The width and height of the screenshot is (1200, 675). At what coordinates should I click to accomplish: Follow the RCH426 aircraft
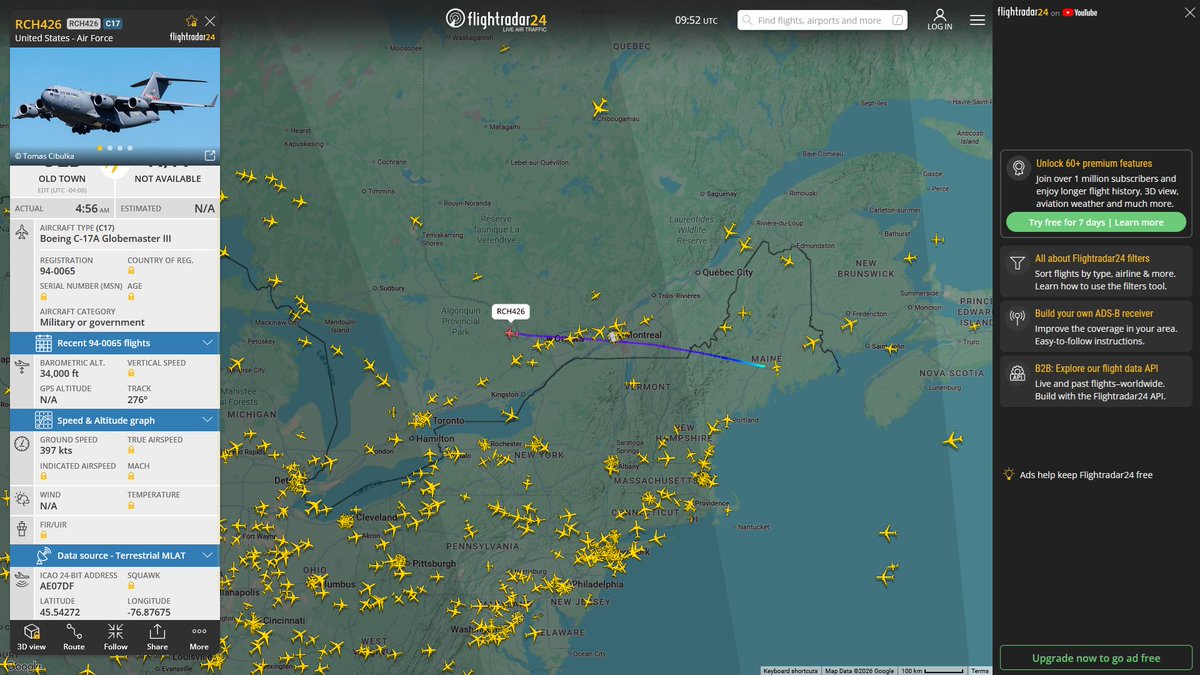point(116,637)
